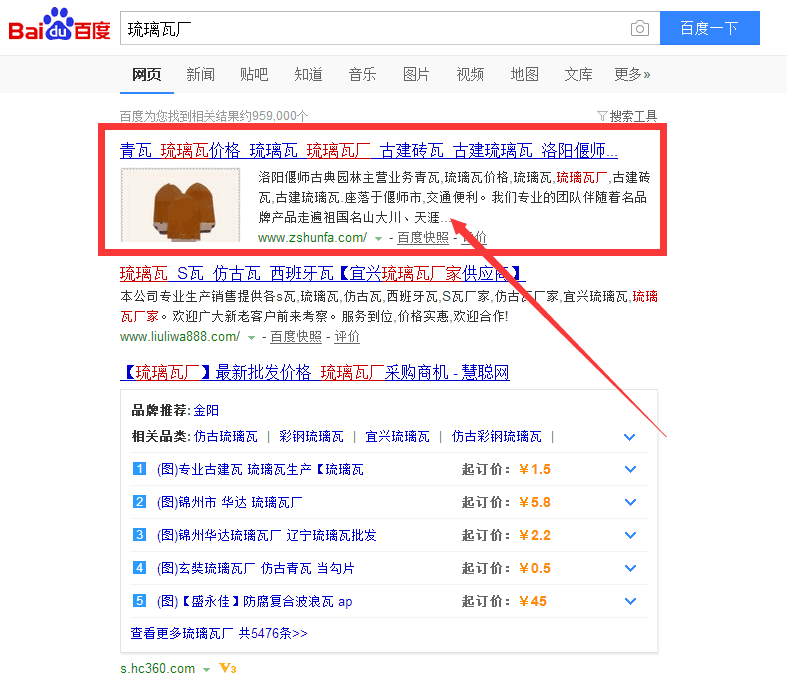787x675 pixels.
Task: Click the number 1 list badge
Action: click(140, 469)
